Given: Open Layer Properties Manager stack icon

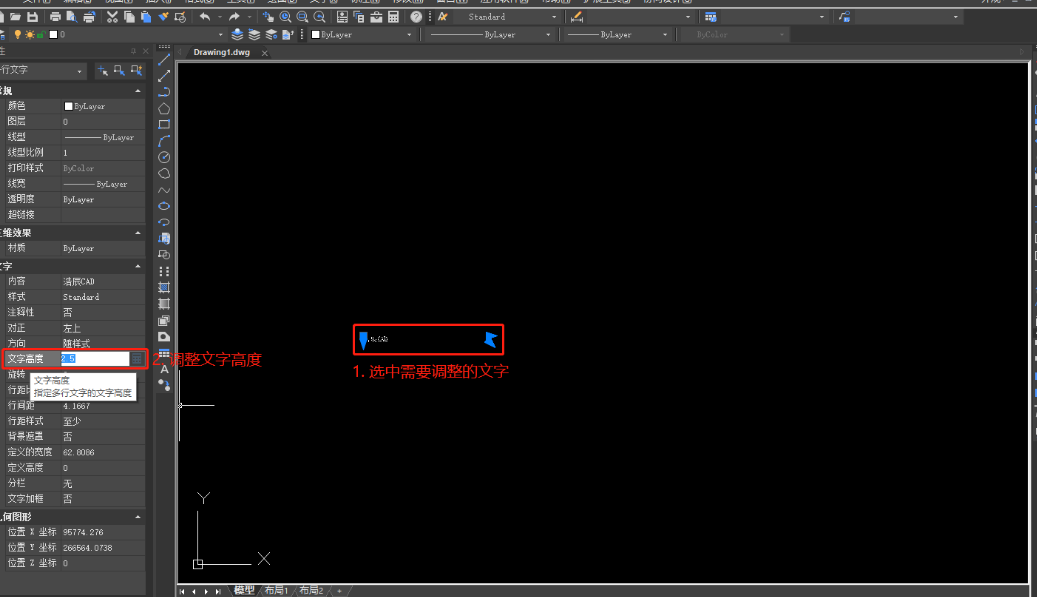Looking at the screenshot, I should click(237, 34).
